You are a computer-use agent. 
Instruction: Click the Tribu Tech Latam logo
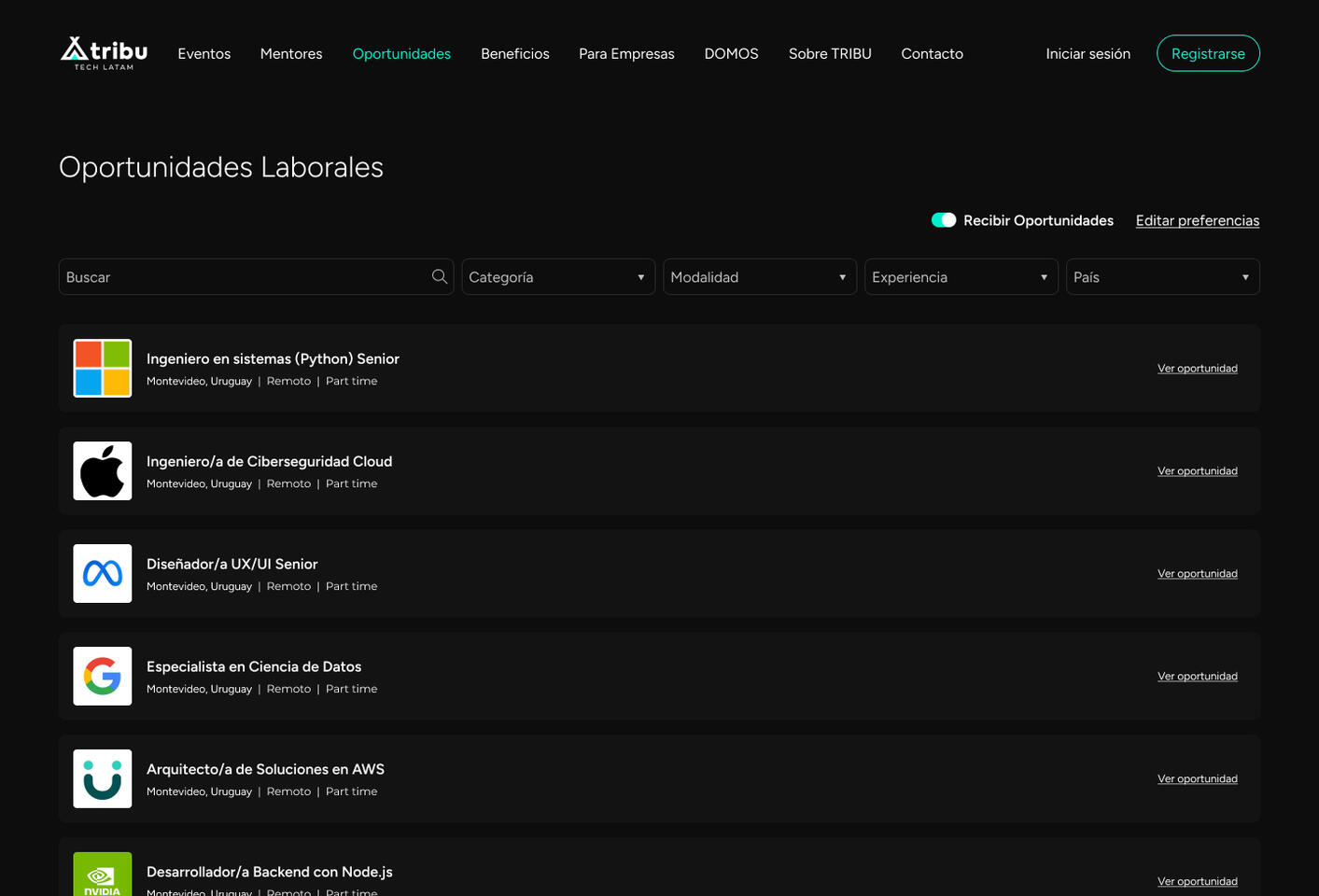[104, 53]
